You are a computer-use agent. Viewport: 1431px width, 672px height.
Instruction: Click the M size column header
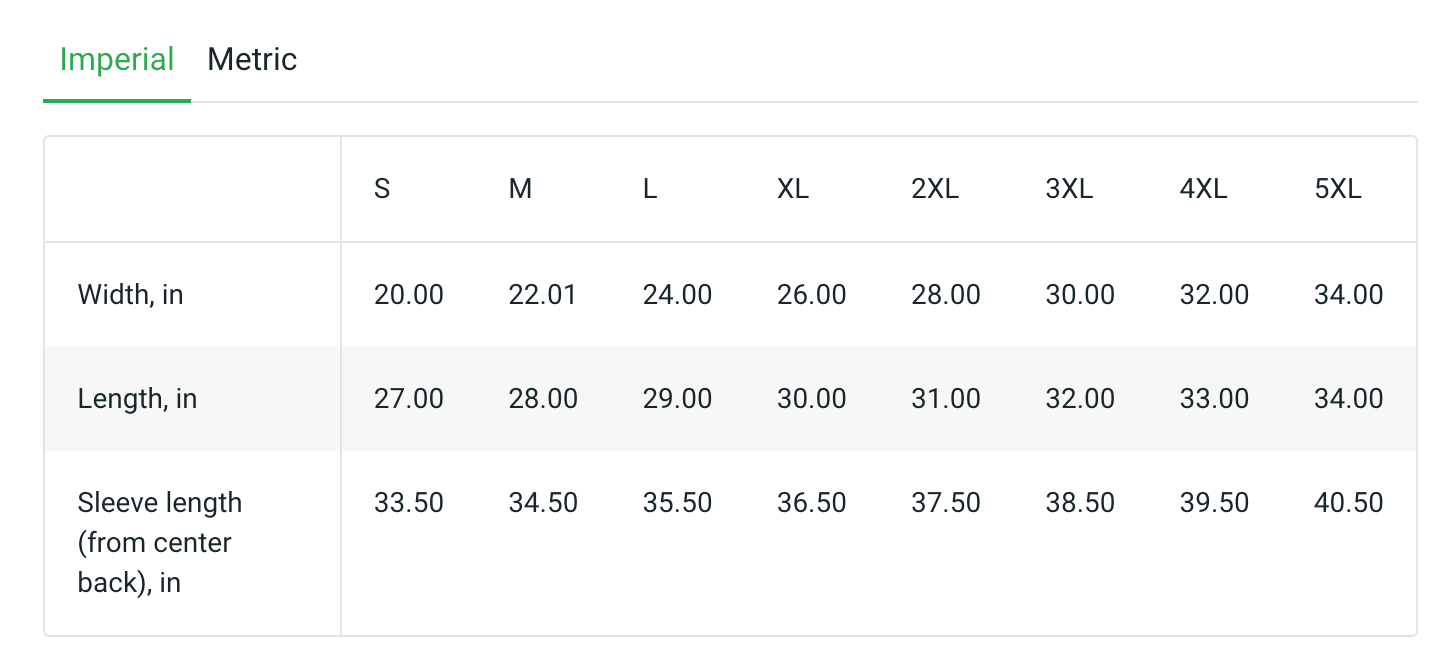[x=520, y=189]
